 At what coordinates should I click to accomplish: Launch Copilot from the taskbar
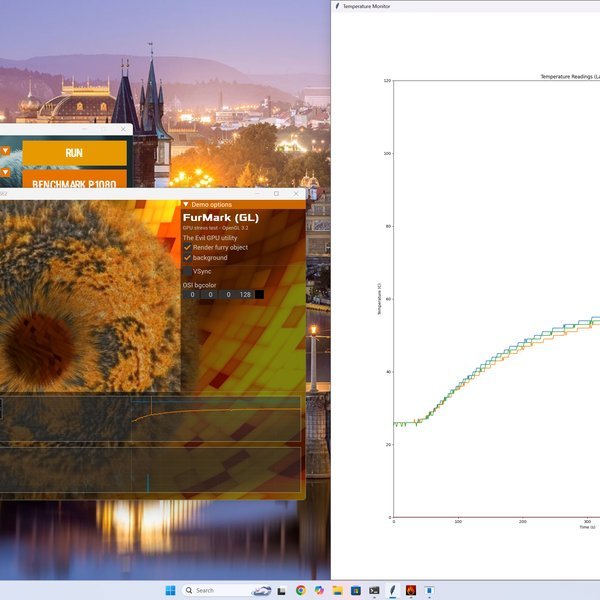(x=319, y=590)
